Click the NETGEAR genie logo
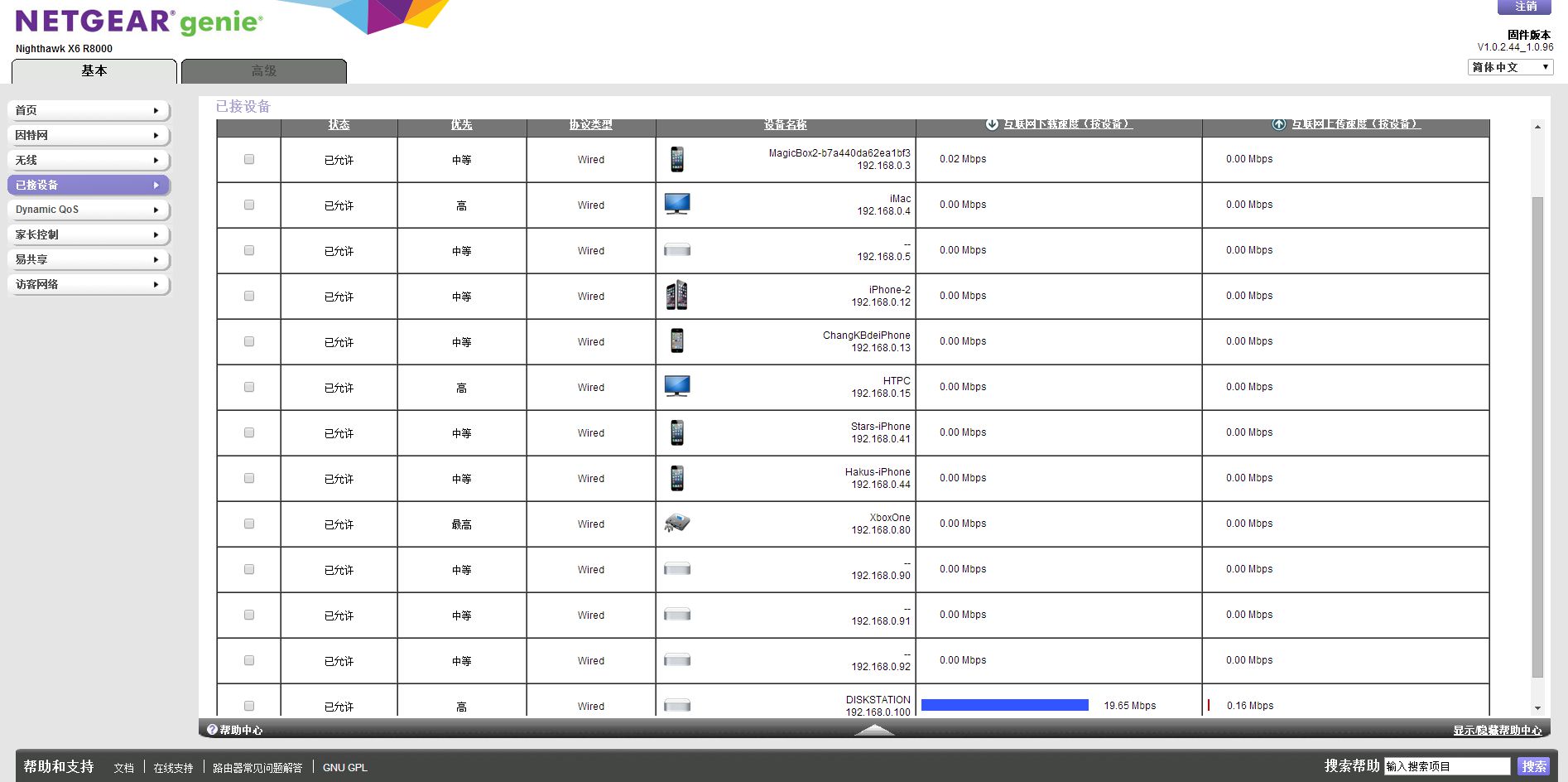 [x=139, y=22]
